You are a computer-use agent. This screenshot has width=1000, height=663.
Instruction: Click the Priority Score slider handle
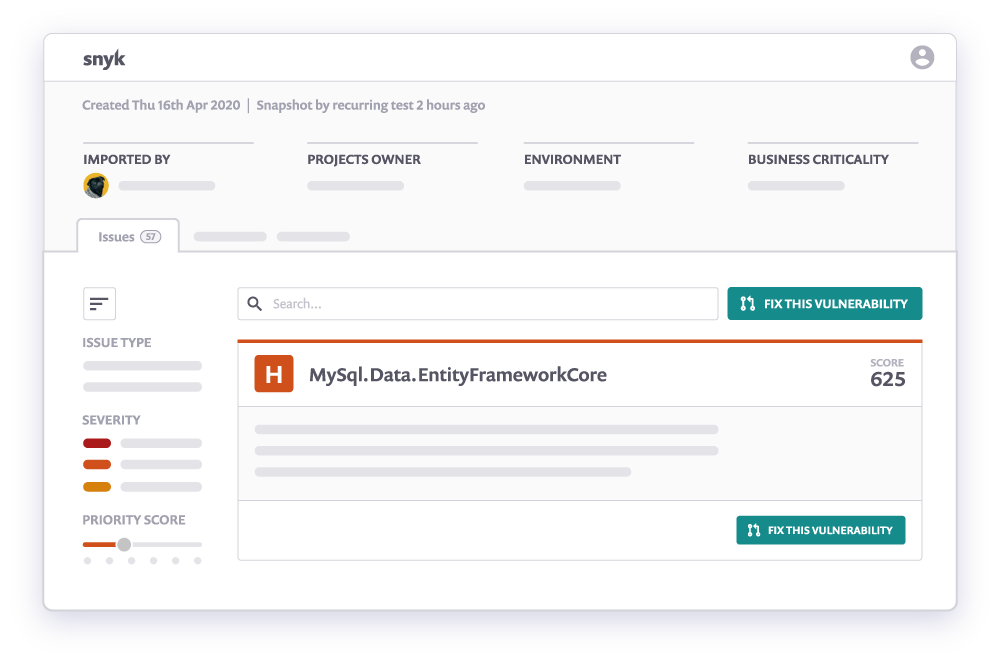coord(124,545)
